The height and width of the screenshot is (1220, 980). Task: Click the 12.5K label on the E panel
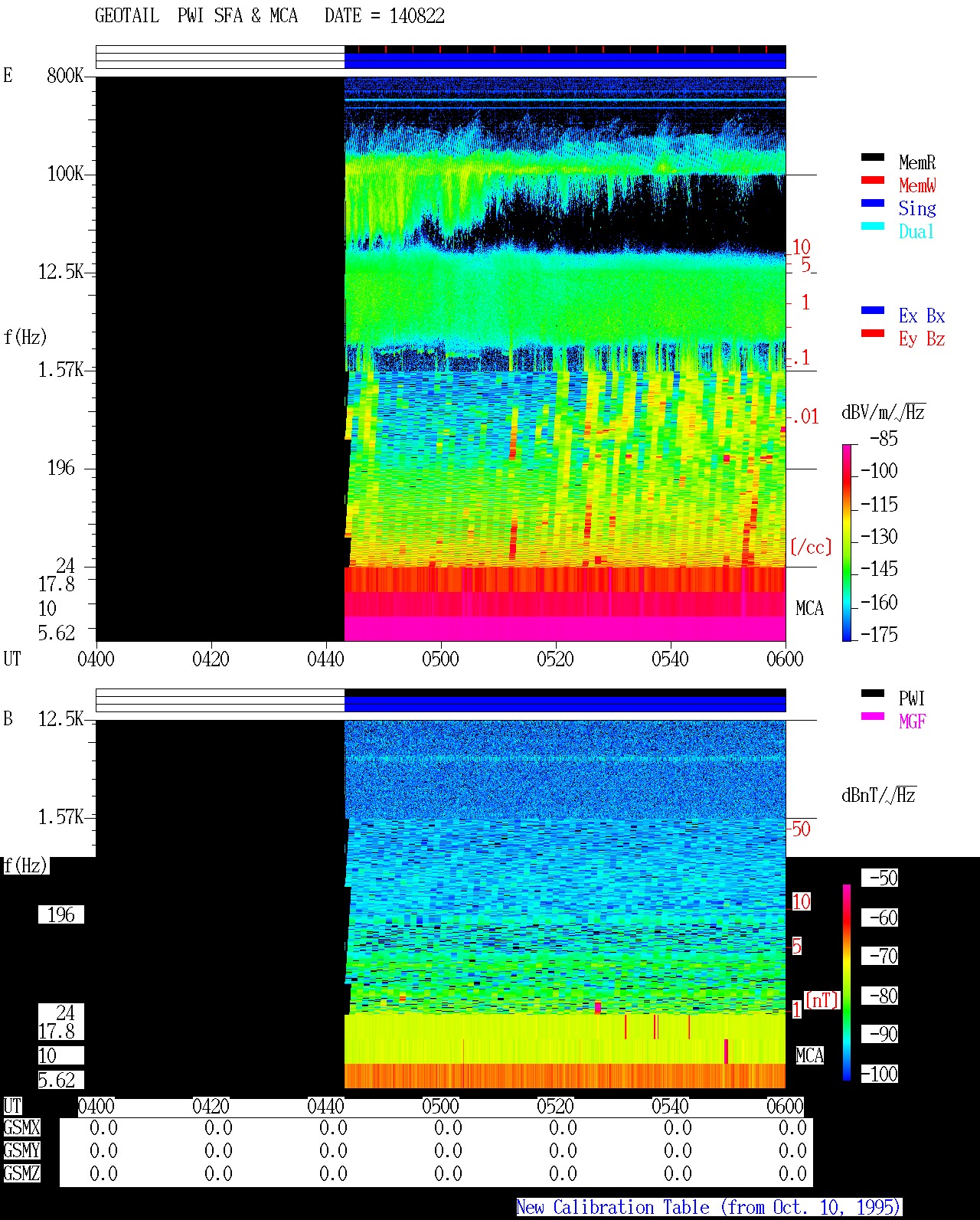pos(61,271)
